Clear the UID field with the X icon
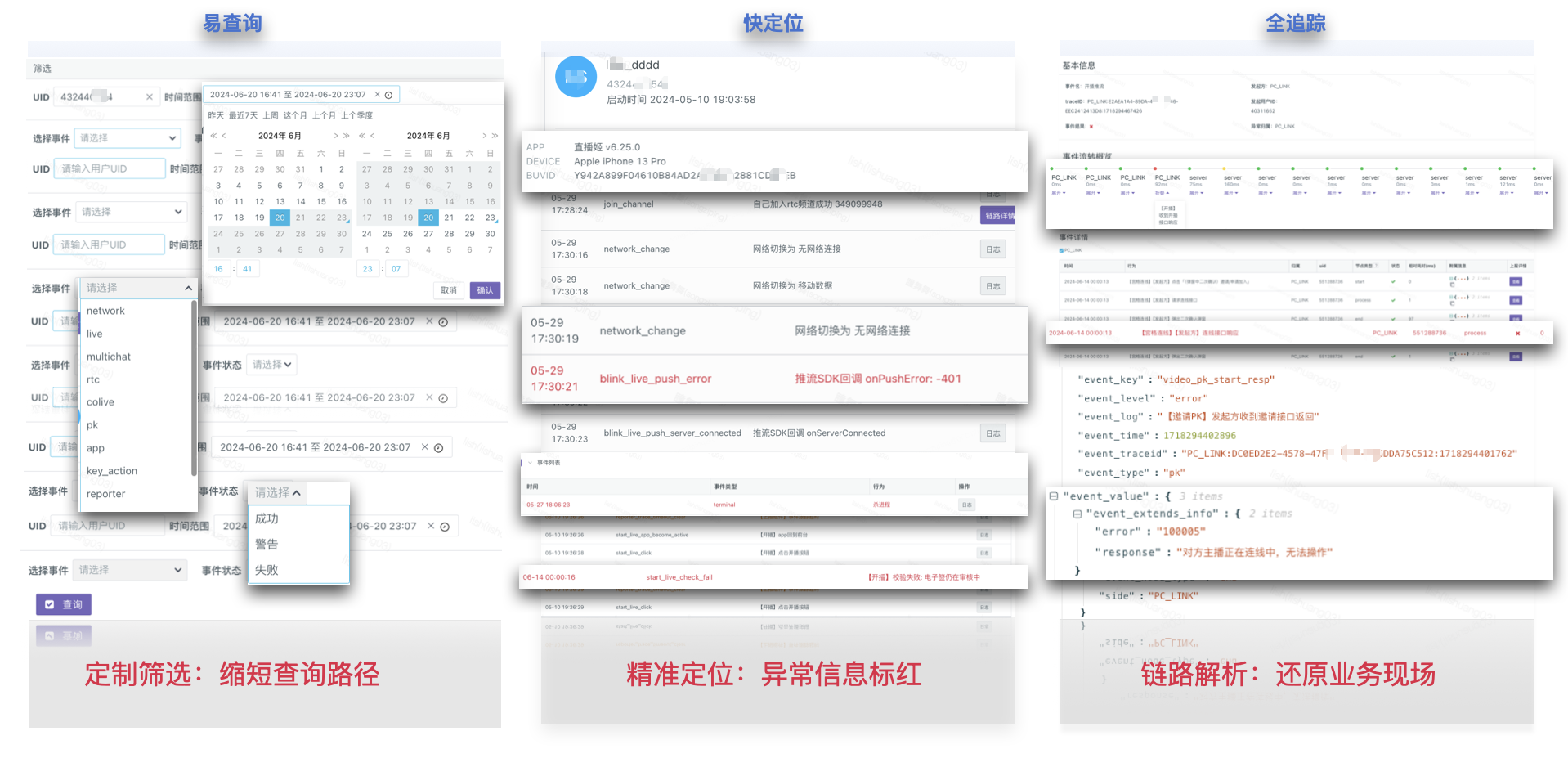Viewport: 1568px width, 767px height. [x=149, y=97]
